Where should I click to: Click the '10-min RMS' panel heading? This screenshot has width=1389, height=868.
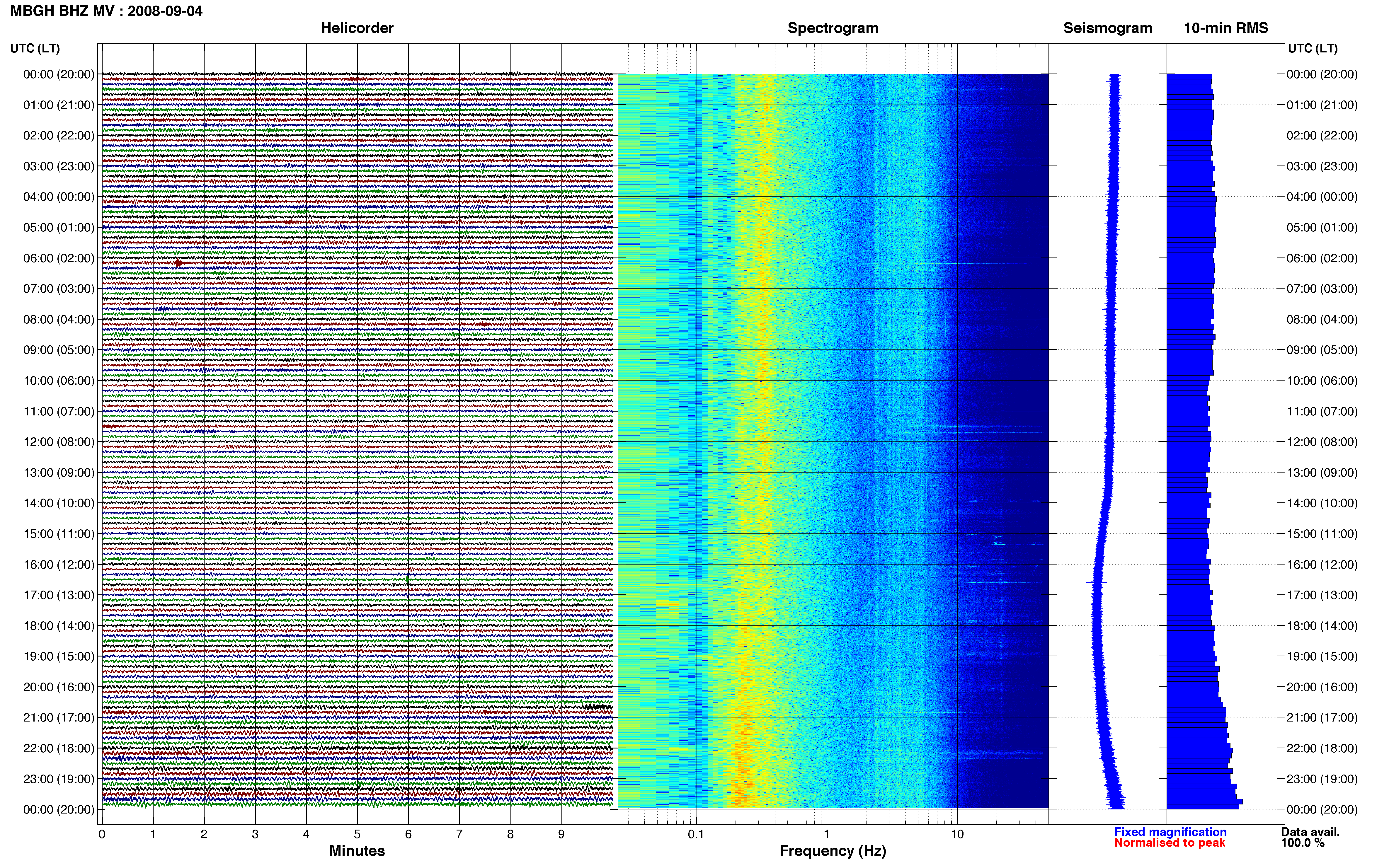pyautogui.click(x=1226, y=28)
